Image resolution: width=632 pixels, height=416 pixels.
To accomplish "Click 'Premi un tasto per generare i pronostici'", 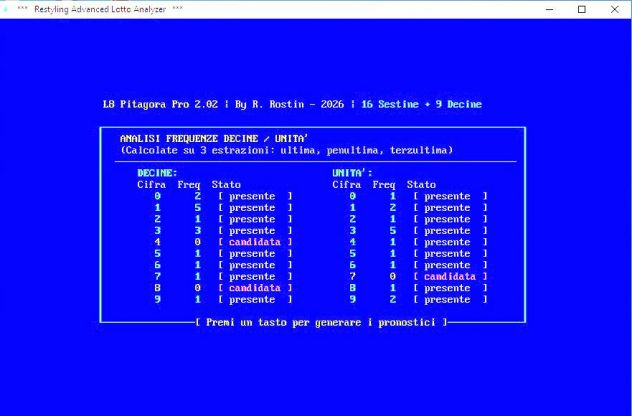I will click(x=321, y=322).
